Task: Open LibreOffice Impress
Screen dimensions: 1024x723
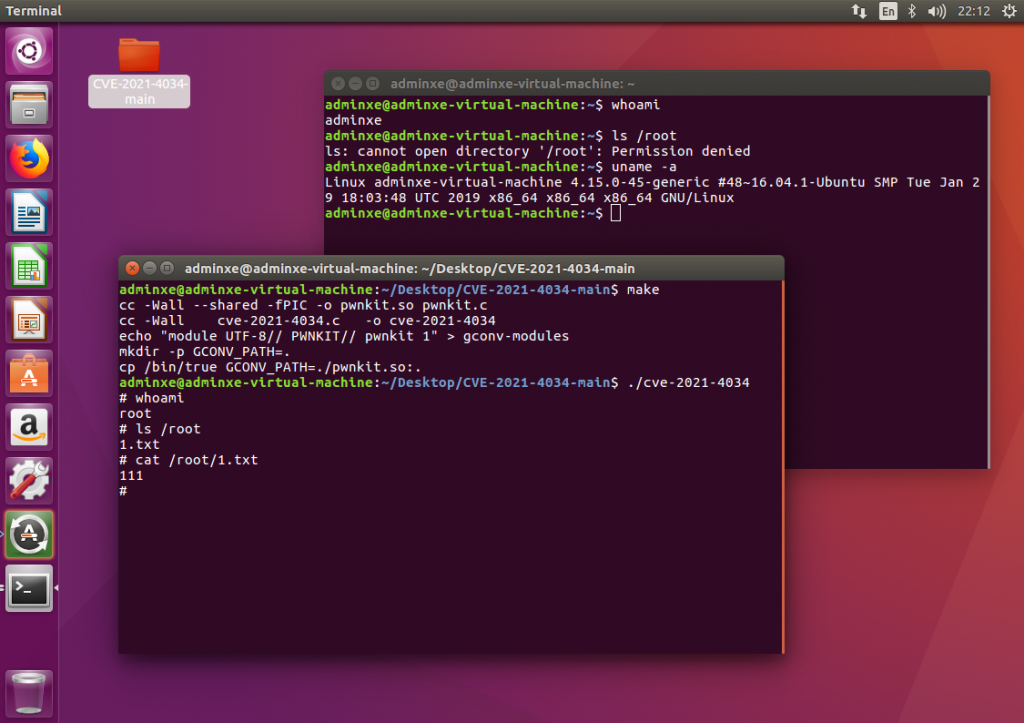Action: click(29, 320)
